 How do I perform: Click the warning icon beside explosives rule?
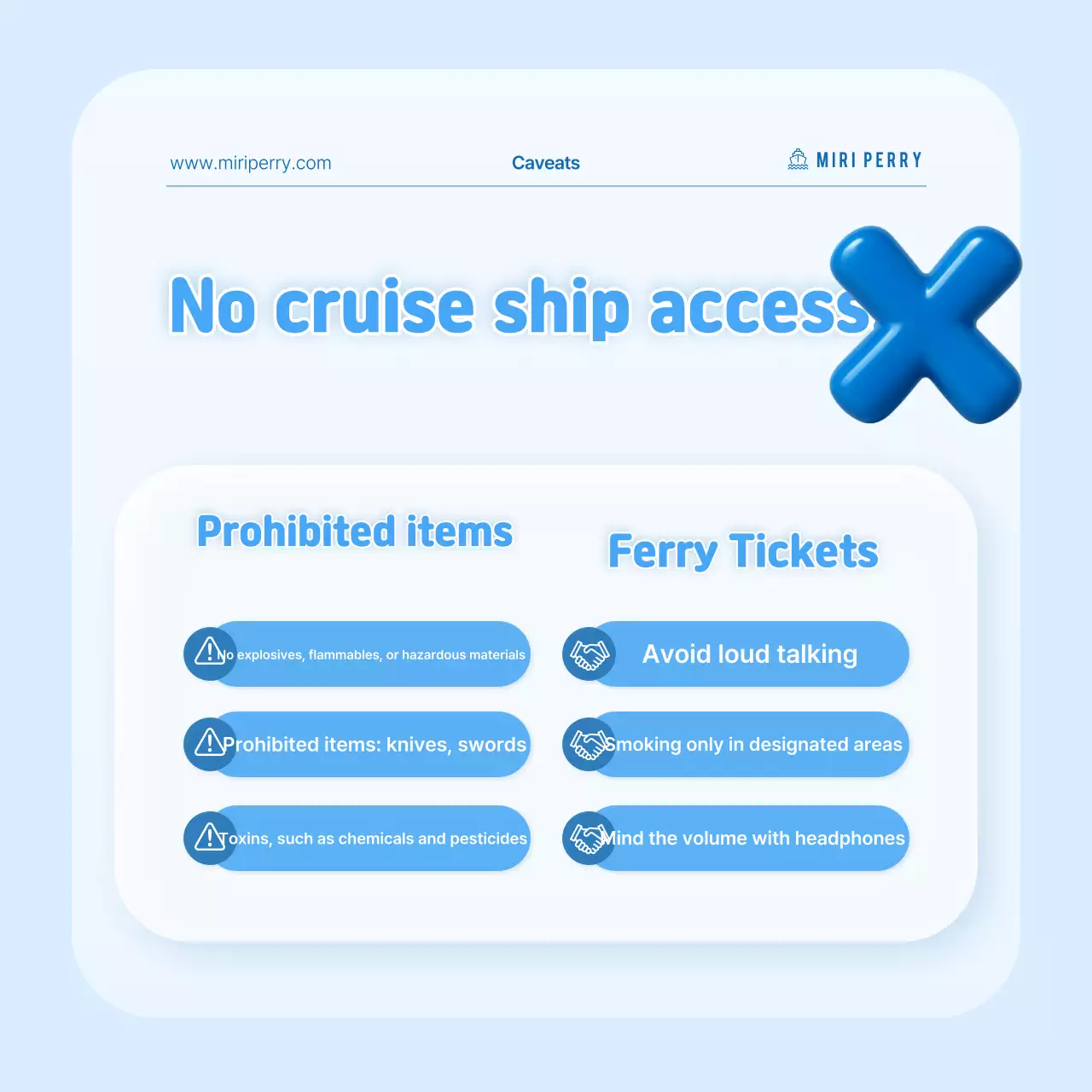(209, 653)
